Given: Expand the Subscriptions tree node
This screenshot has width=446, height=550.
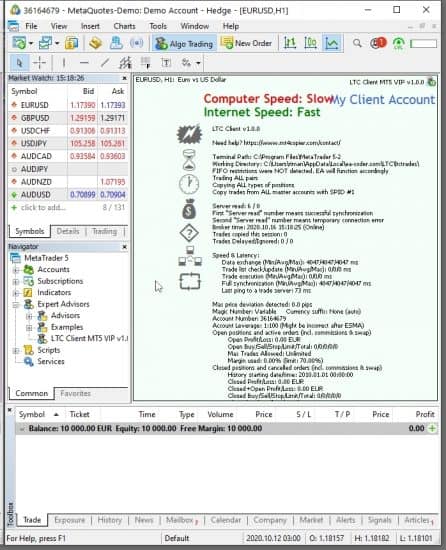Looking at the screenshot, I should [x=16, y=282].
